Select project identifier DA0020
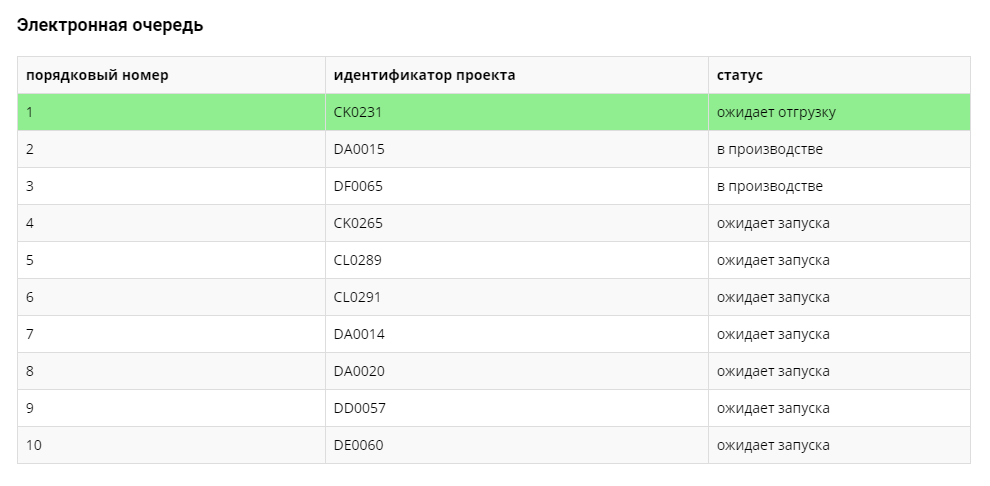 tap(359, 371)
